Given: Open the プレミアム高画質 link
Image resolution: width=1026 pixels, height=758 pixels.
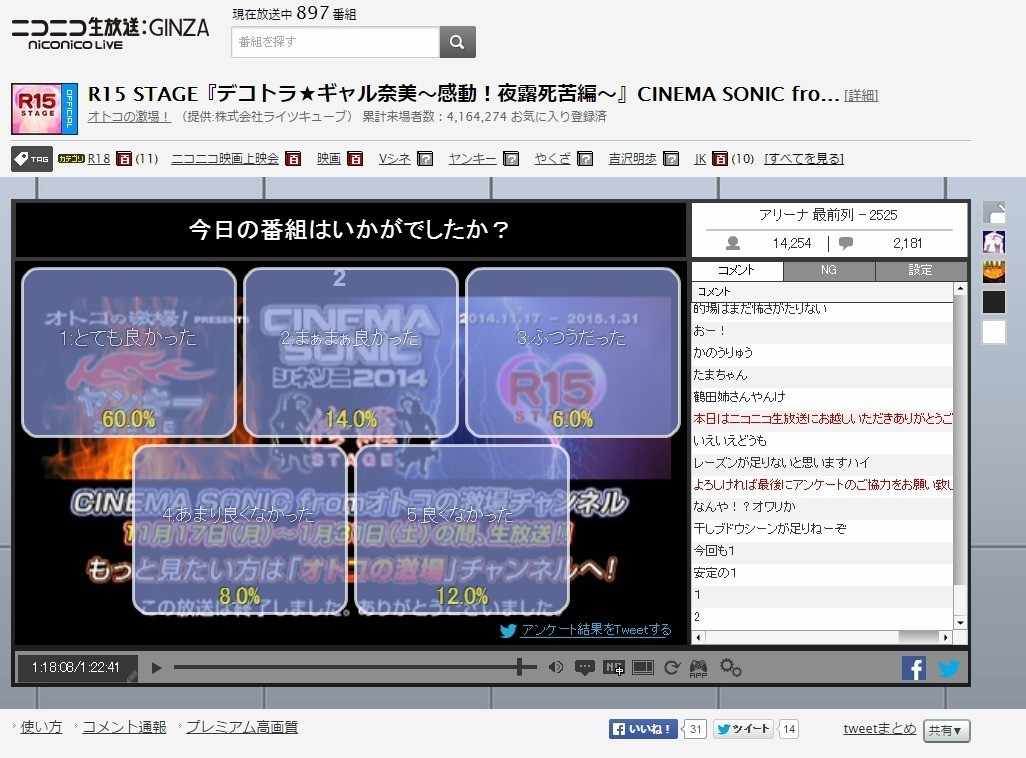Looking at the screenshot, I should pyautogui.click(x=242, y=727).
